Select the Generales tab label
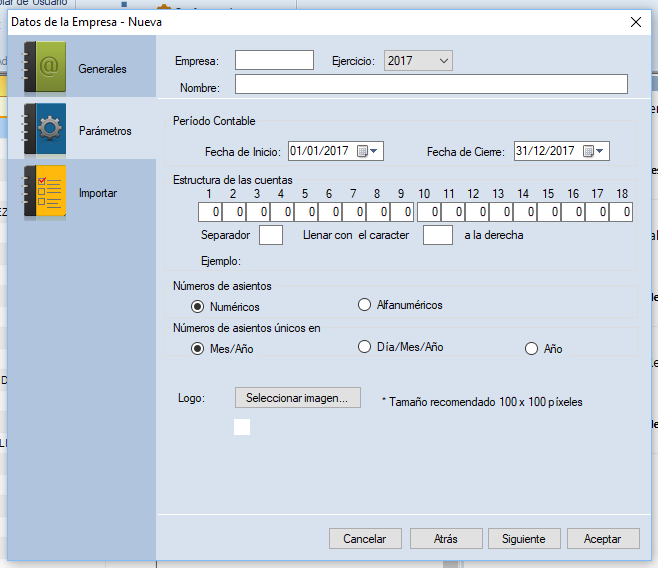 [102, 69]
